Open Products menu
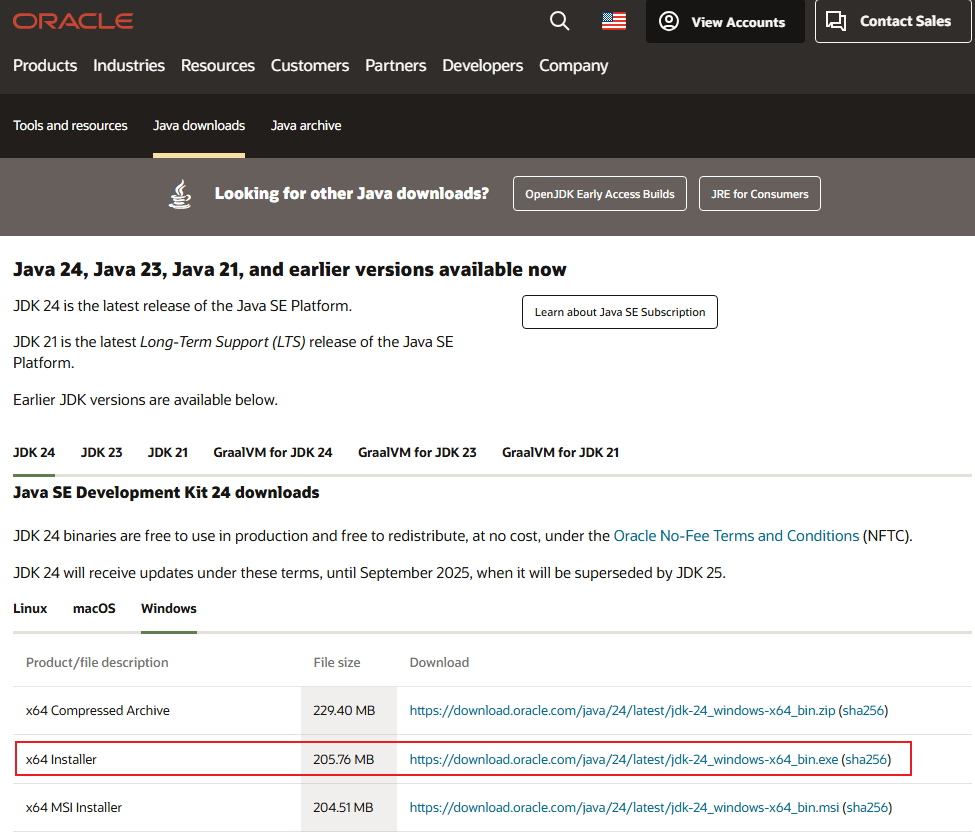975x836 pixels. (45, 65)
